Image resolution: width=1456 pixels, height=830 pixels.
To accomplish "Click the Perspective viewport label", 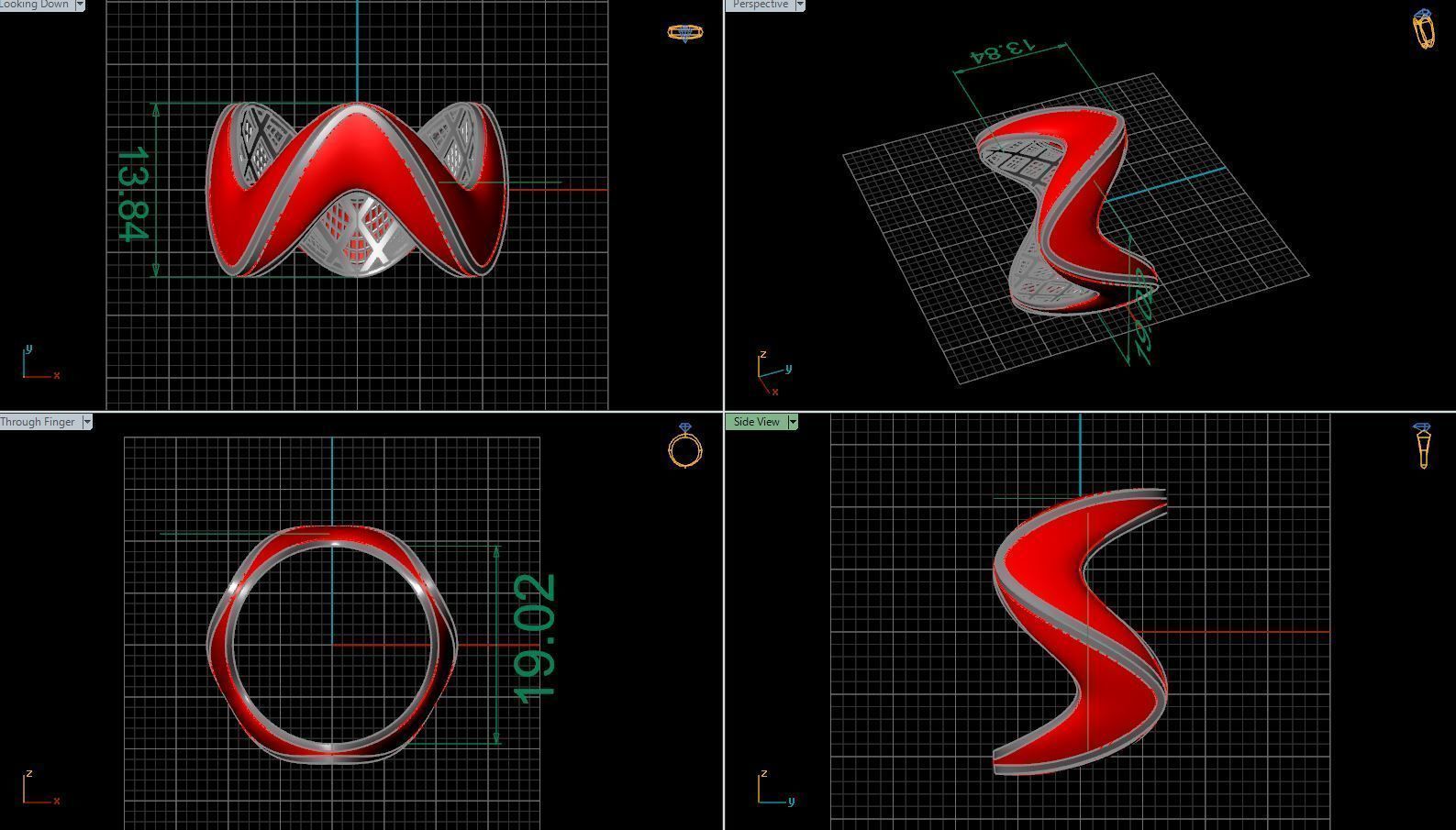I will point(760,5).
